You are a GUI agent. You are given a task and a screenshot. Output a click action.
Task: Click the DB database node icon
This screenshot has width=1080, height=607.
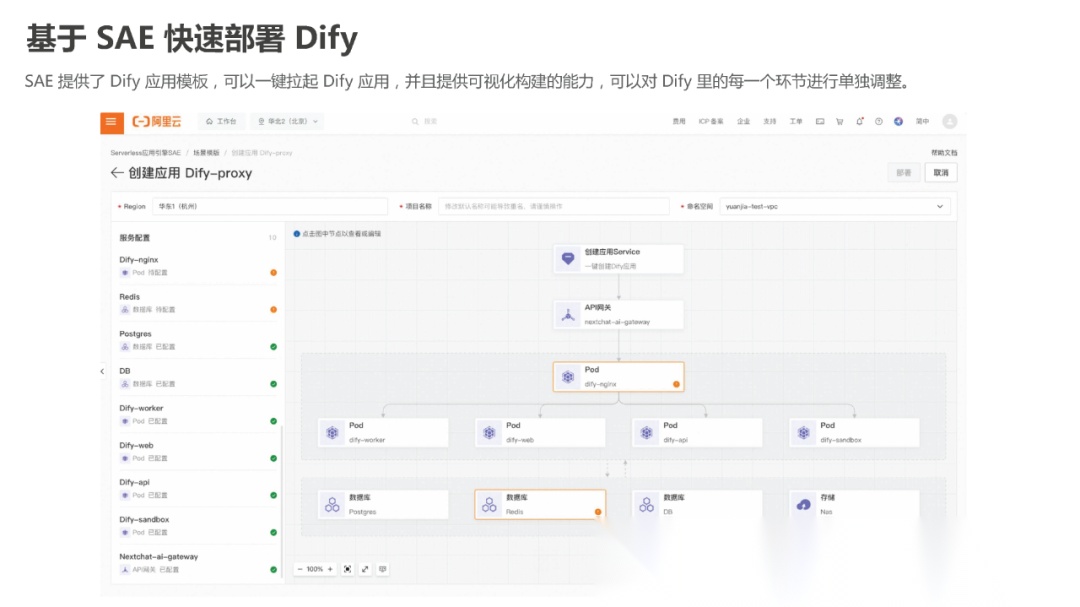[x=646, y=504]
